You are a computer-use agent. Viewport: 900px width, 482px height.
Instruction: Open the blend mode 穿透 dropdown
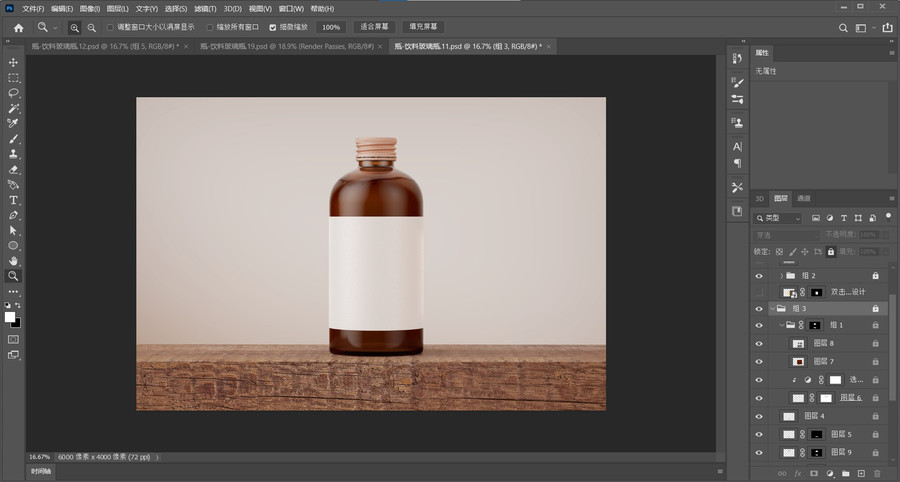[x=786, y=235]
